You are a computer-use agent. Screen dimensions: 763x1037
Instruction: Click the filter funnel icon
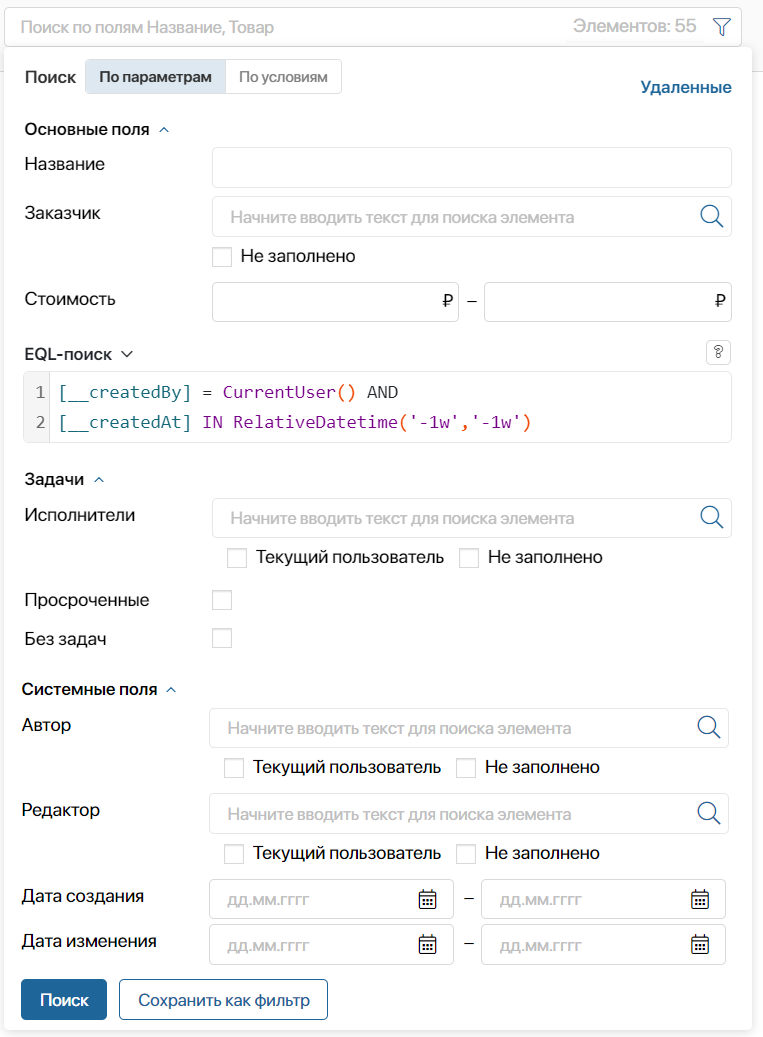coord(722,27)
